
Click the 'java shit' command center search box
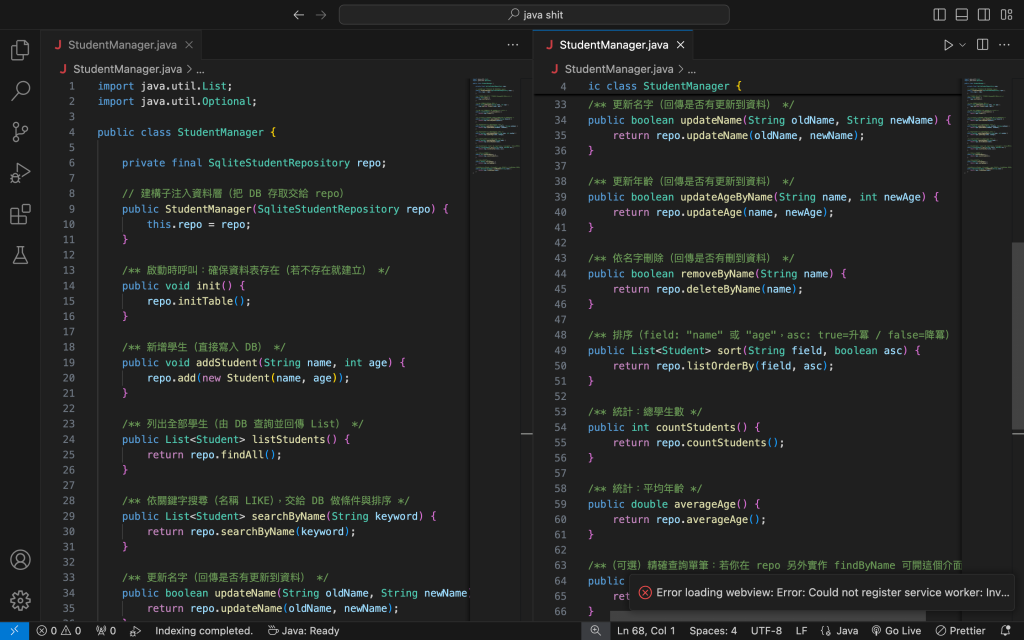[x=534, y=15]
